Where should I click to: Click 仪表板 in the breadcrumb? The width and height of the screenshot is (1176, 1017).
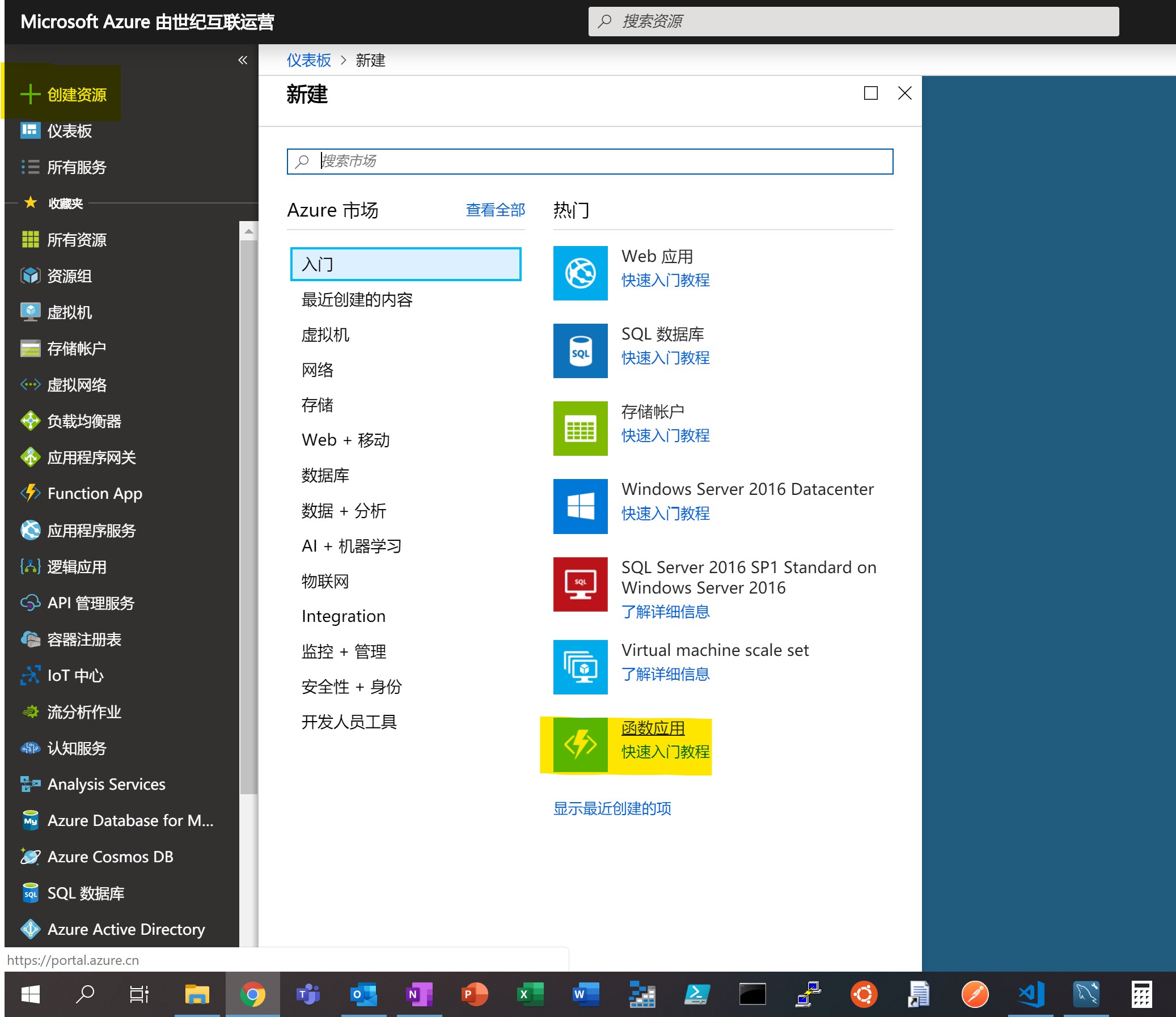[309, 60]
